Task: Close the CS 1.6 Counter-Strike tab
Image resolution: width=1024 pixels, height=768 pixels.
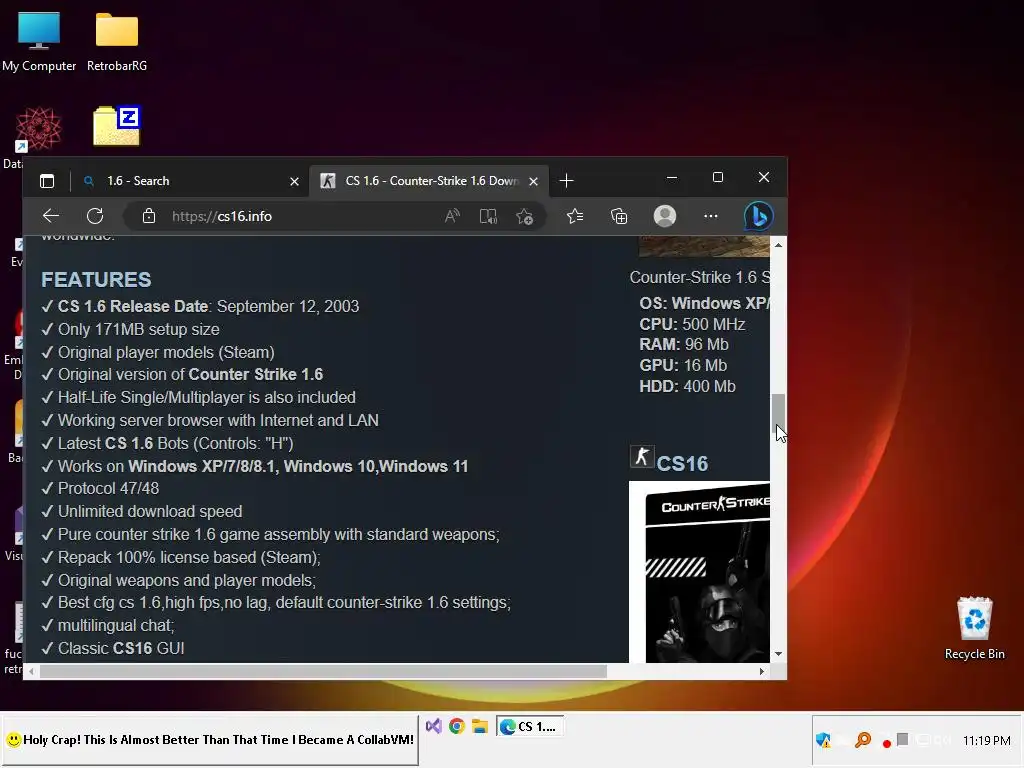Action: [x=534, y=182]
